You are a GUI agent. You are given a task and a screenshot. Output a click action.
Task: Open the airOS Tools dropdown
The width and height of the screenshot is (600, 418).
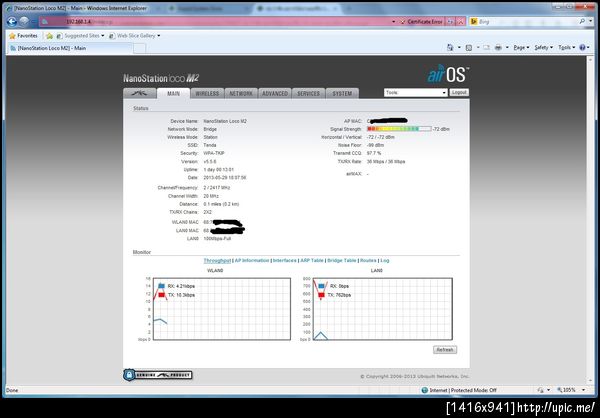point(416,93)
